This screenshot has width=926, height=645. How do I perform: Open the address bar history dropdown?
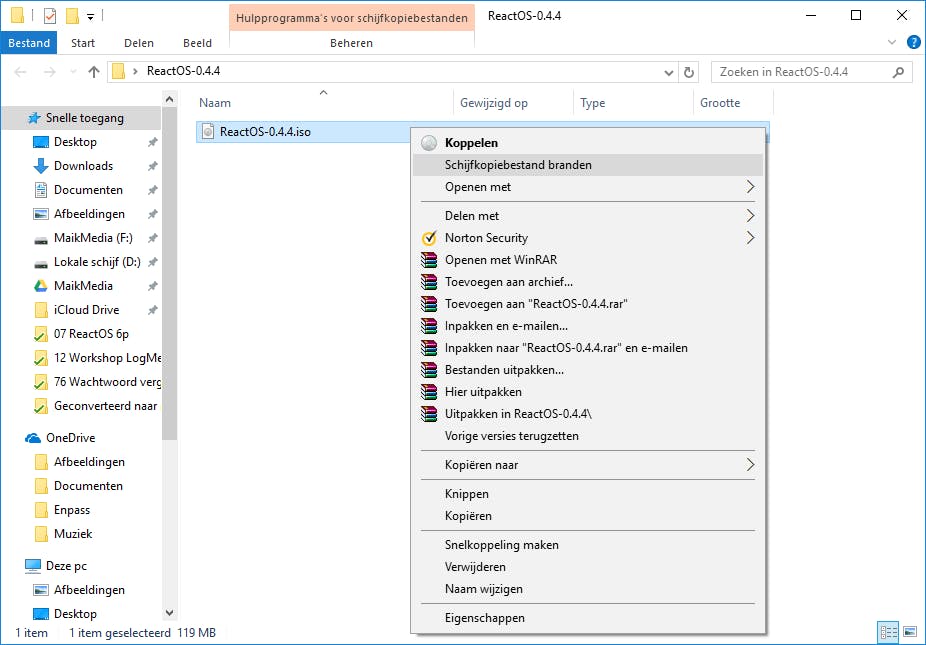pos(670,72)
